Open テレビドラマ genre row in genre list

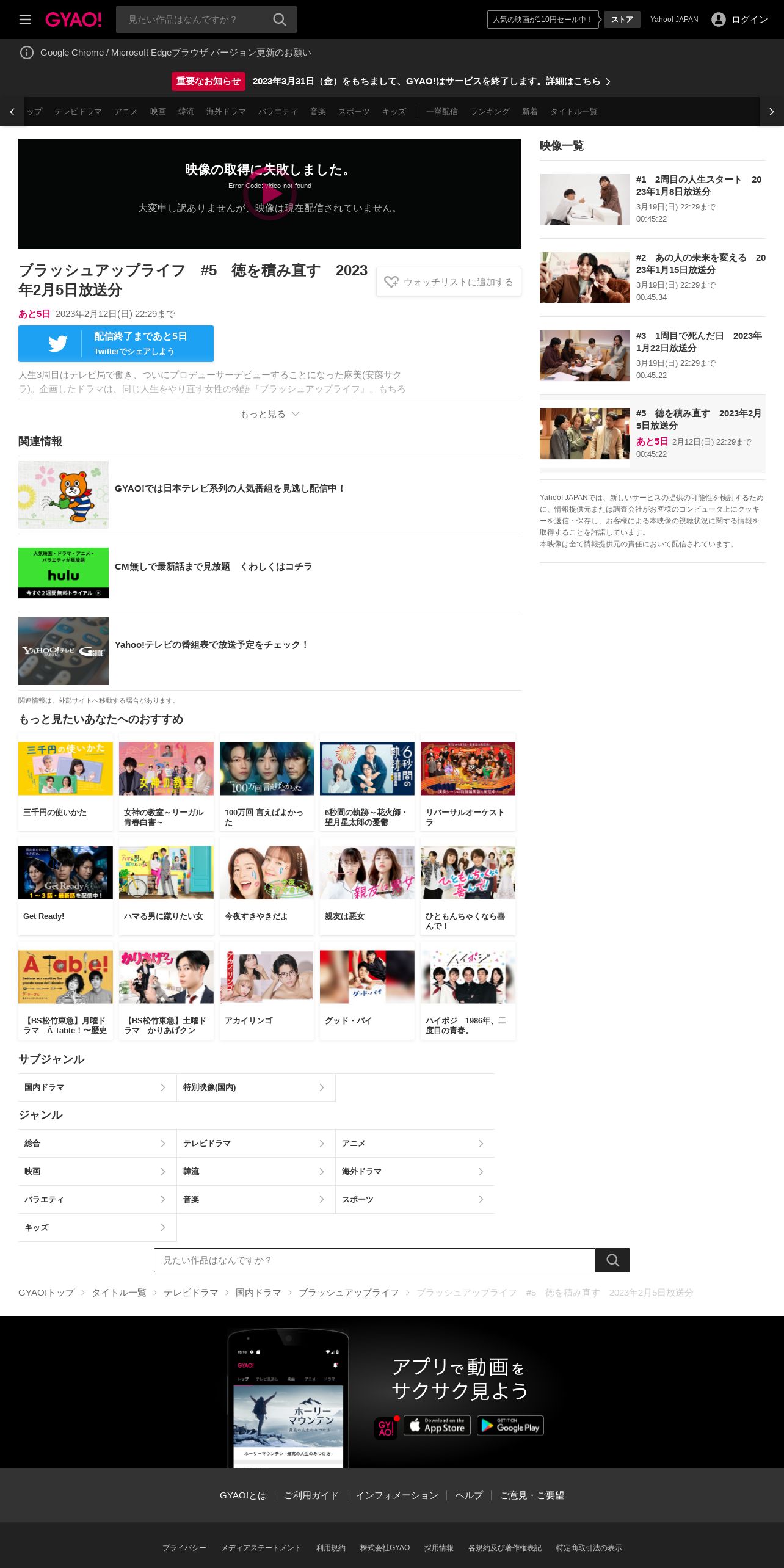pos(256,1144)
